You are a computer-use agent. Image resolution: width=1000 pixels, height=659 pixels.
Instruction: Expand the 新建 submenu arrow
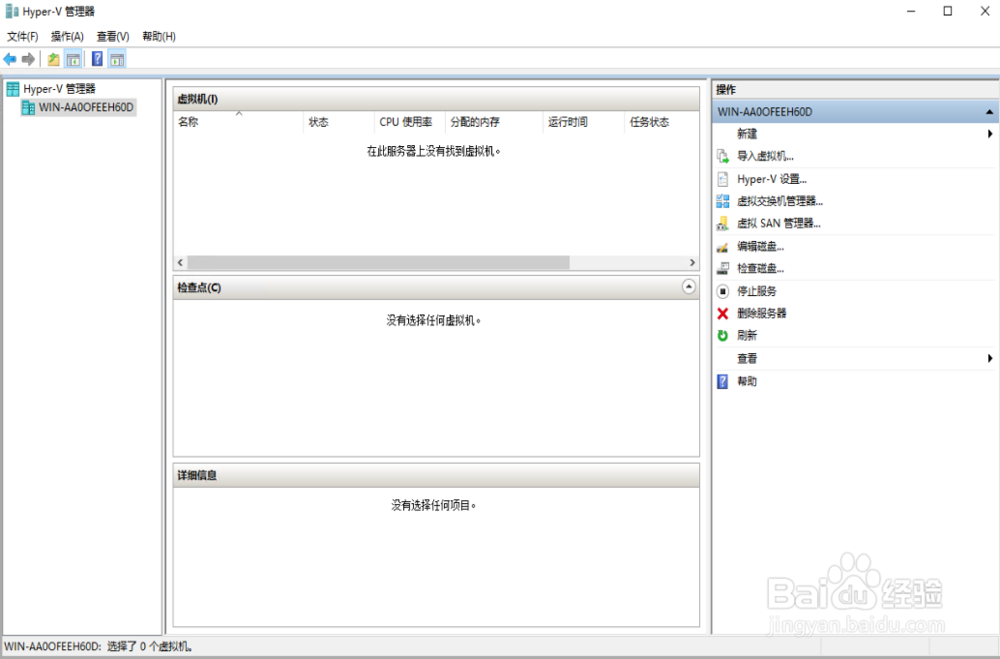click(990, 133)
